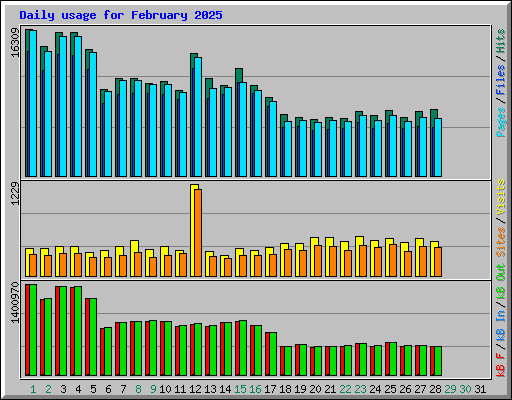Click the Sites / Visits legend label
Screen dimensions: 512x400
(x=500, y=218)
